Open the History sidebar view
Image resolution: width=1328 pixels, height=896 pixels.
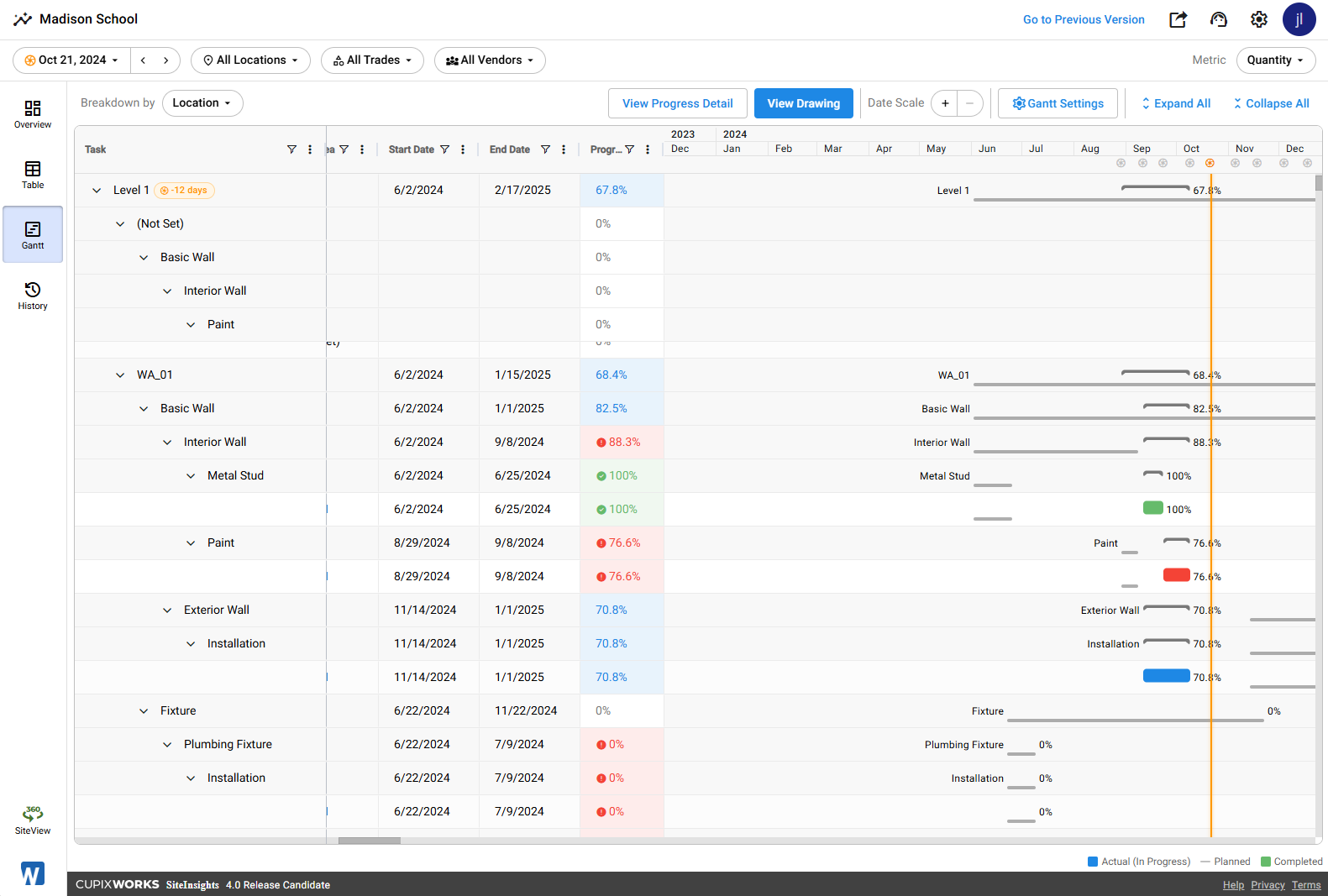pos(33,296)
